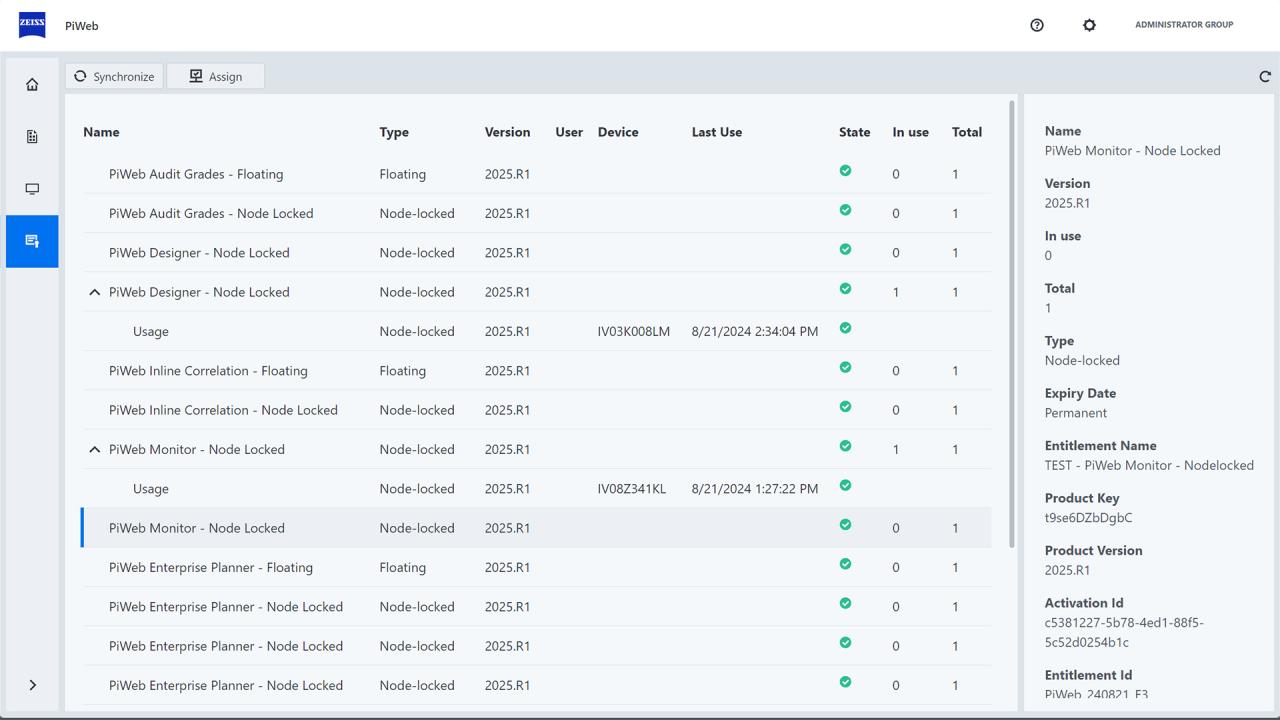Collapse the expanded PiWeb Monitor - Node Locked row
This screenshot has height=720, width=1280.
95,449
